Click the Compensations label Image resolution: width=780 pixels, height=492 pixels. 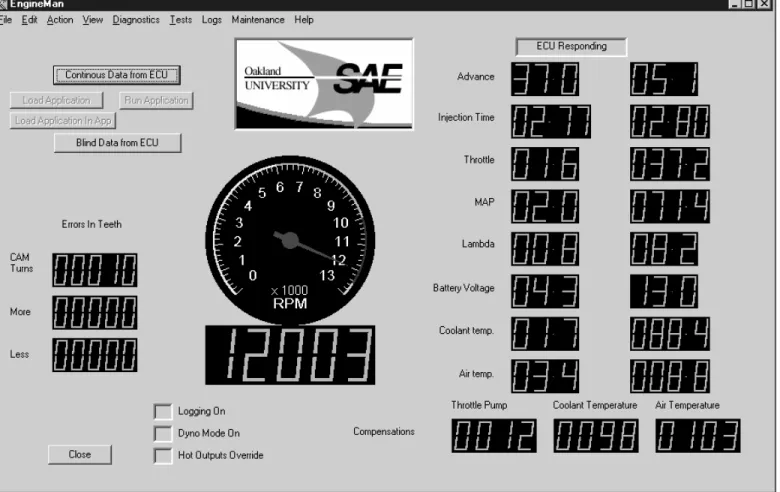pos(384,432)
